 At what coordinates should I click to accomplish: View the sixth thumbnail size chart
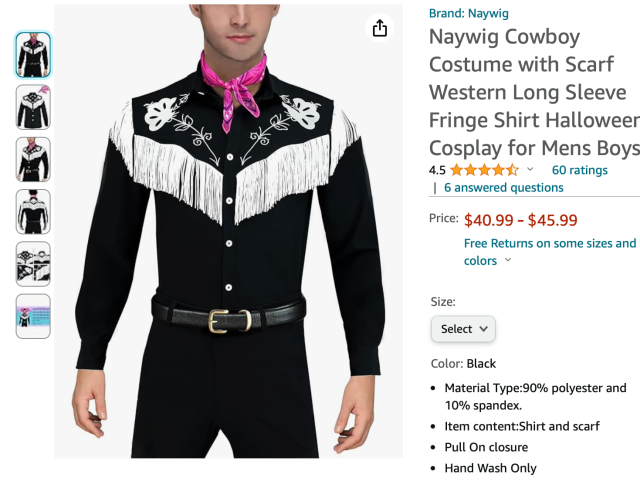[x=33, y=315]
